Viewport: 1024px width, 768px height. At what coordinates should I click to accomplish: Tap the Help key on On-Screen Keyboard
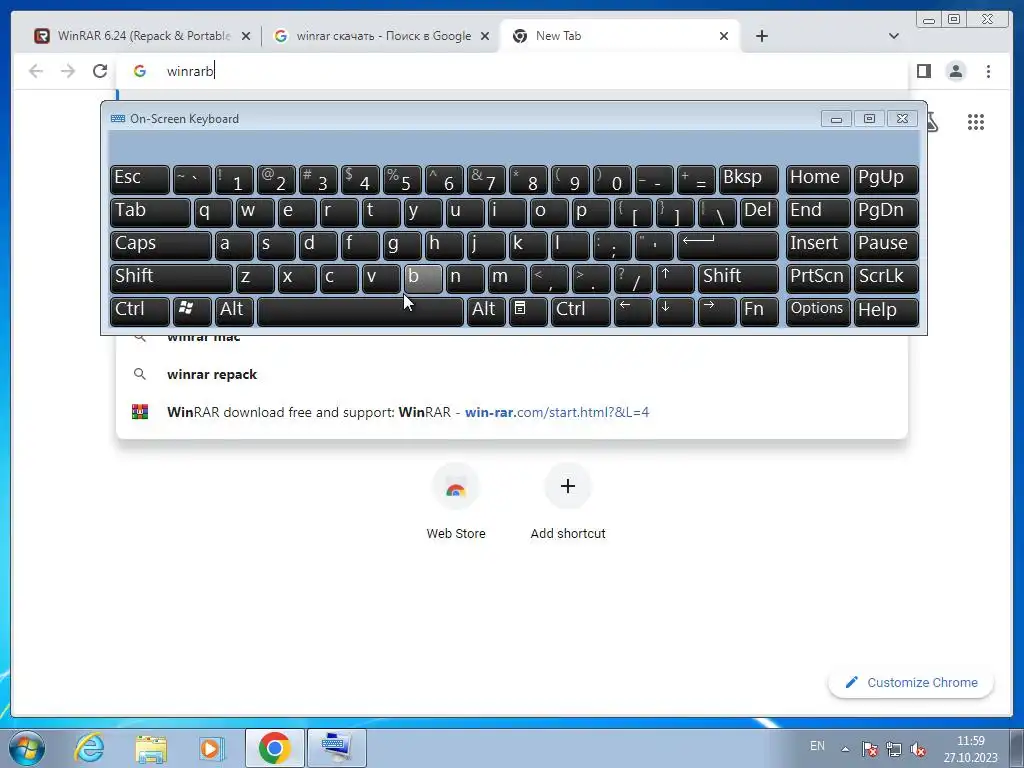(x=886, y=311)
